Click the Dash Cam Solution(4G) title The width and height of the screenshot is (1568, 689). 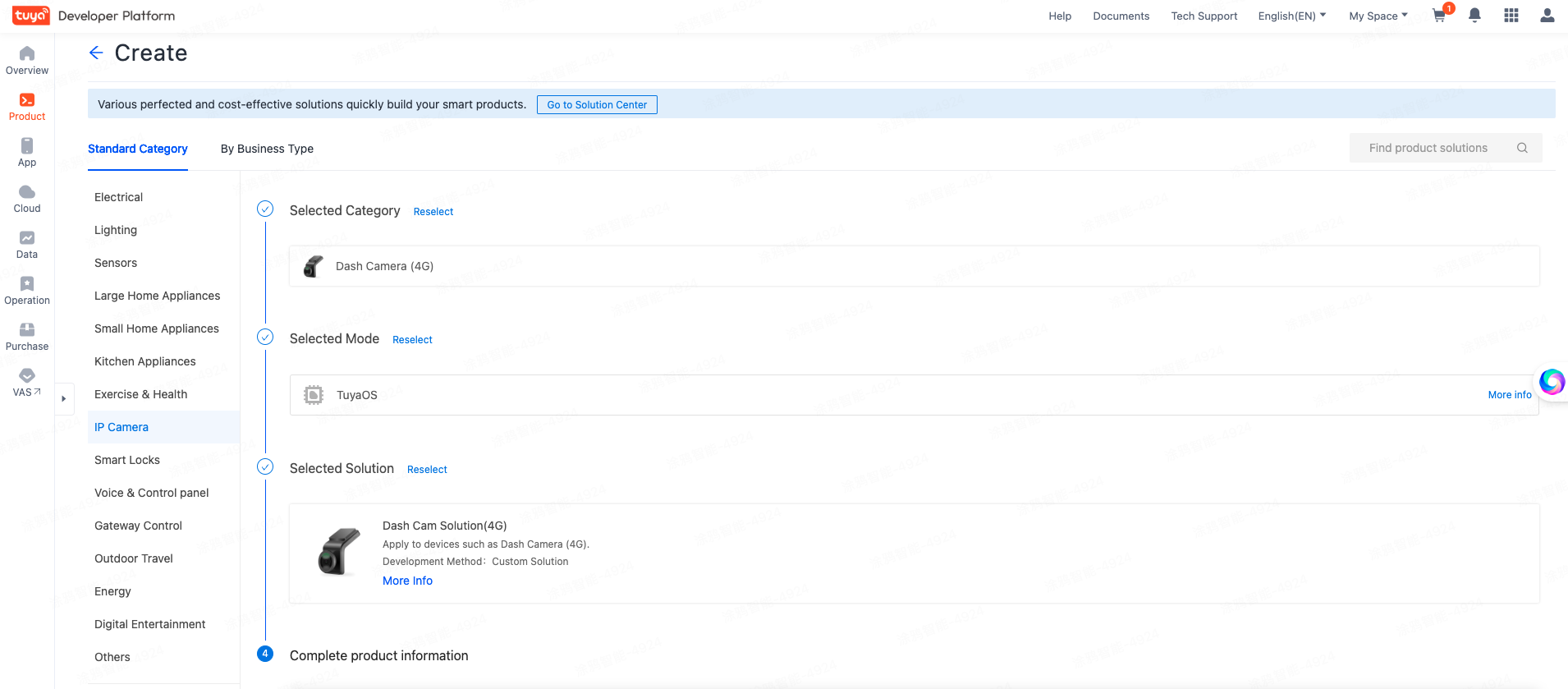point(444,526)
